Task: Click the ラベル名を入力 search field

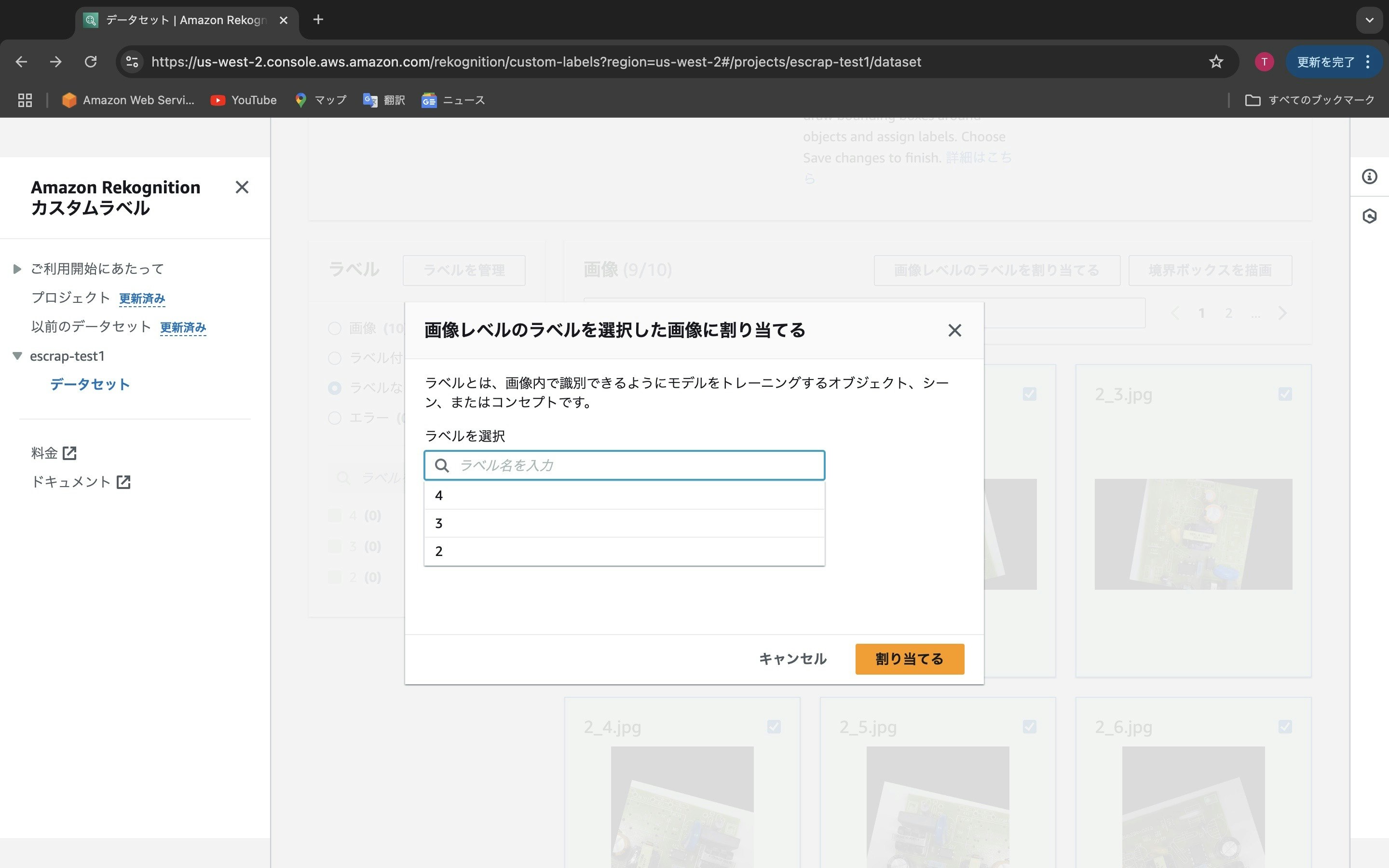Action: (624, 465)
